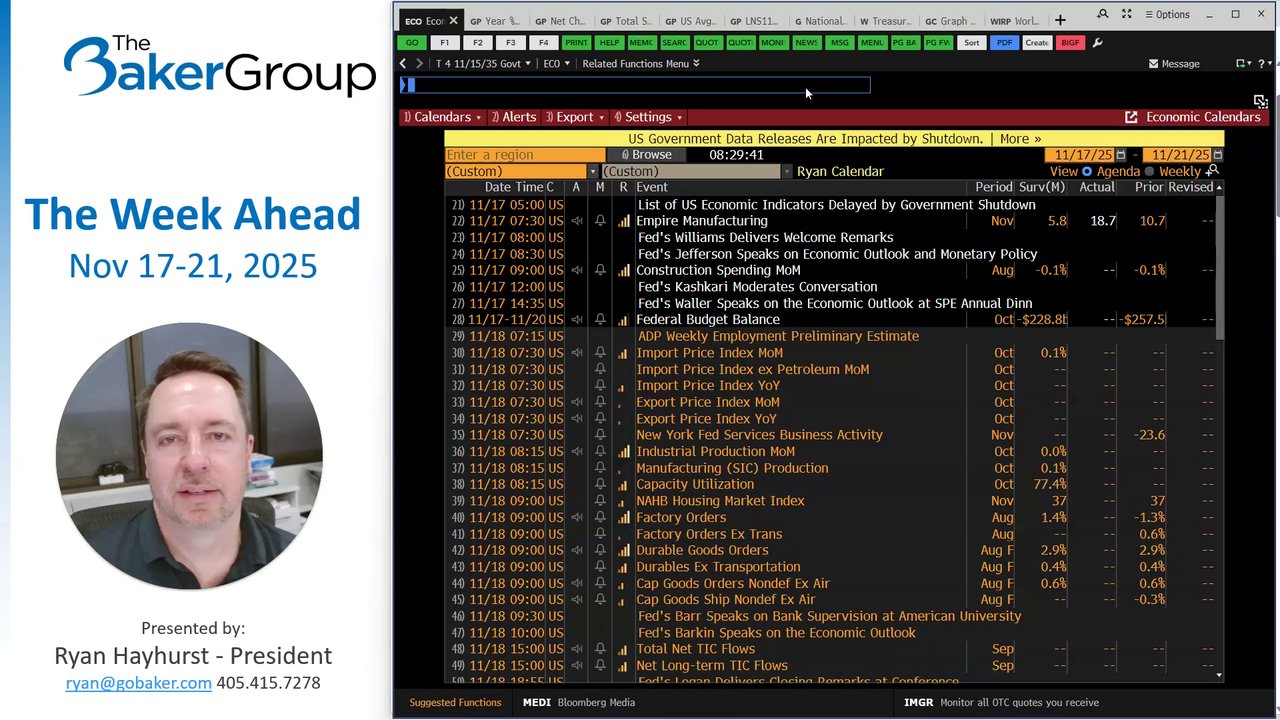Image resolution: width=1280 pixels, height=720 pixels.
Task: Toggle the speaker alert for Federal Budget Balance
Action: click(x=577, y=320)
